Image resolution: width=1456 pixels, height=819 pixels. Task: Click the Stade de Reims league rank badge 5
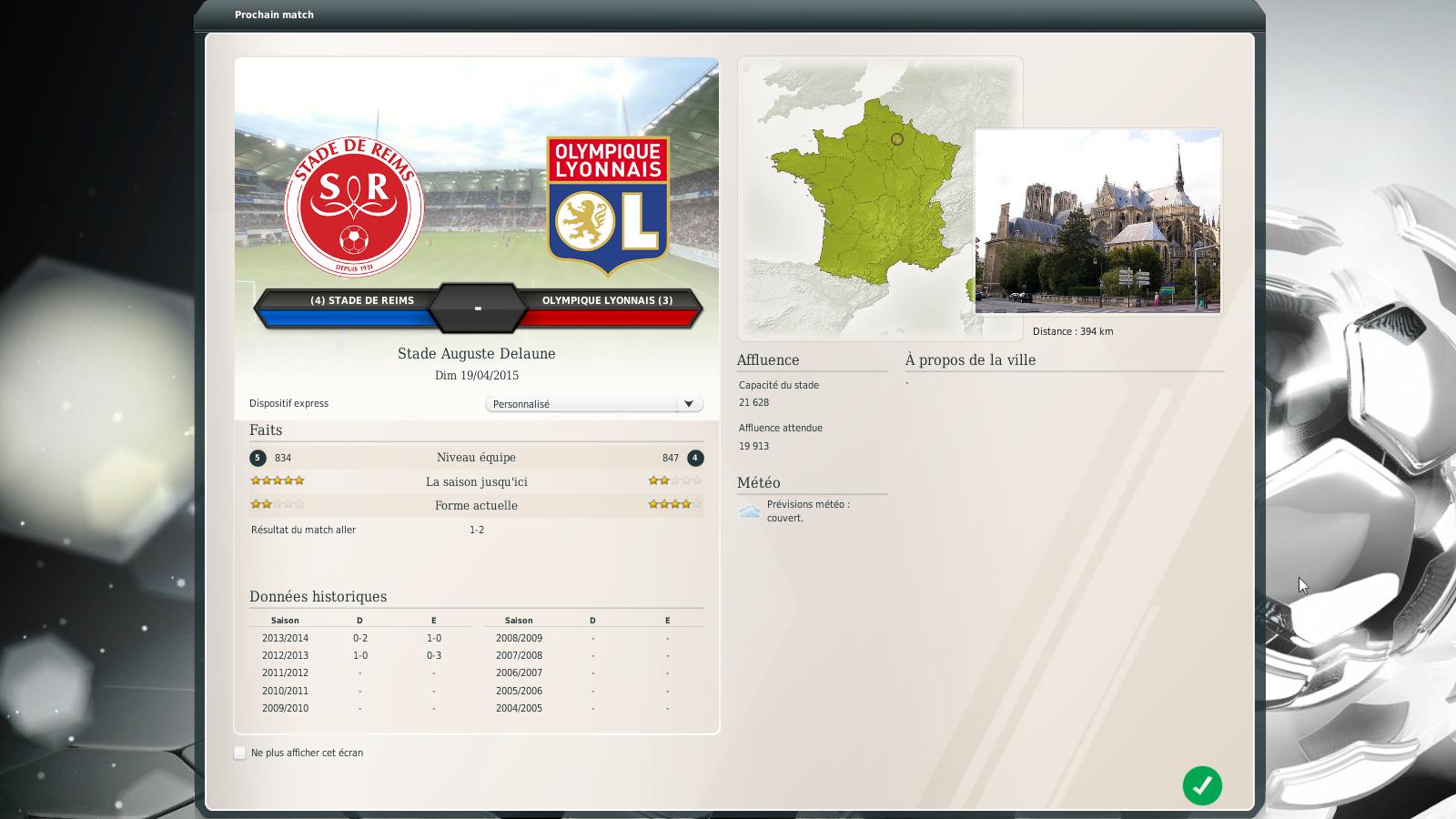point(258,458)
